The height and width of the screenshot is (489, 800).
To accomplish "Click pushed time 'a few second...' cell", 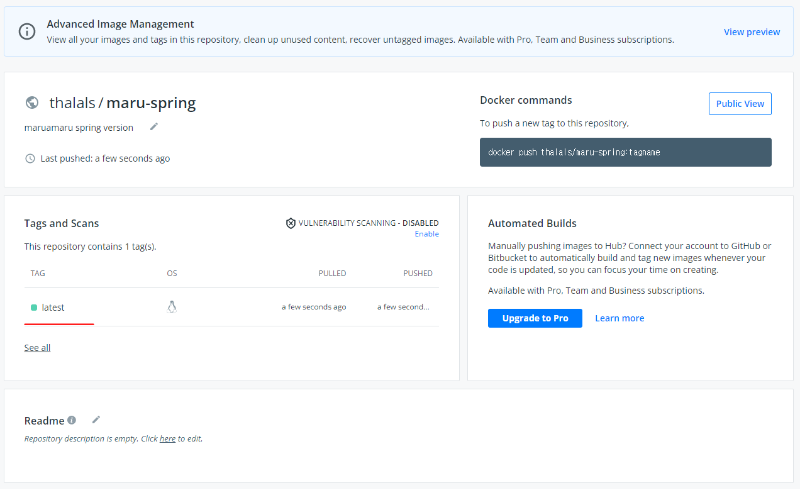I will point(403,307).
